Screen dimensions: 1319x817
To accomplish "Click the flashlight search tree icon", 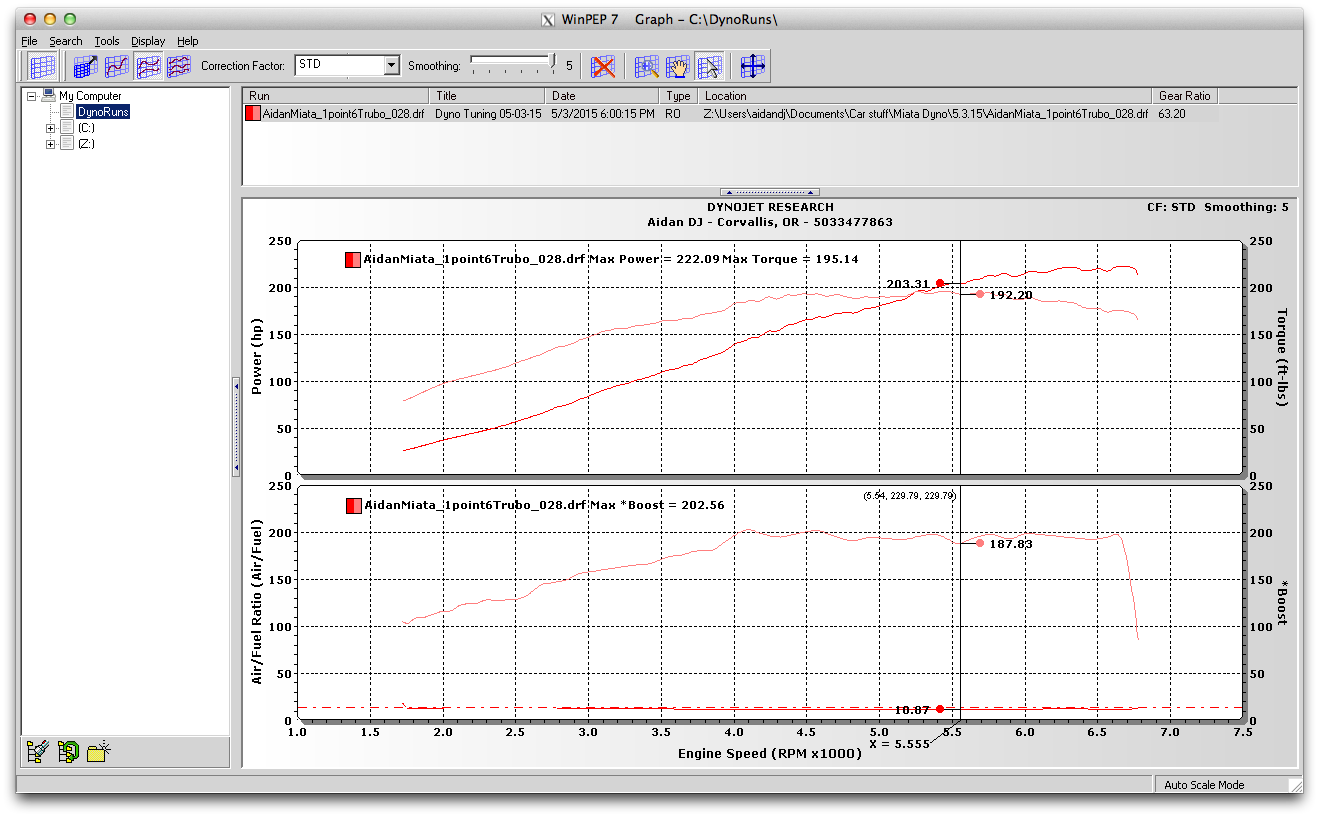I will [39, 752].
